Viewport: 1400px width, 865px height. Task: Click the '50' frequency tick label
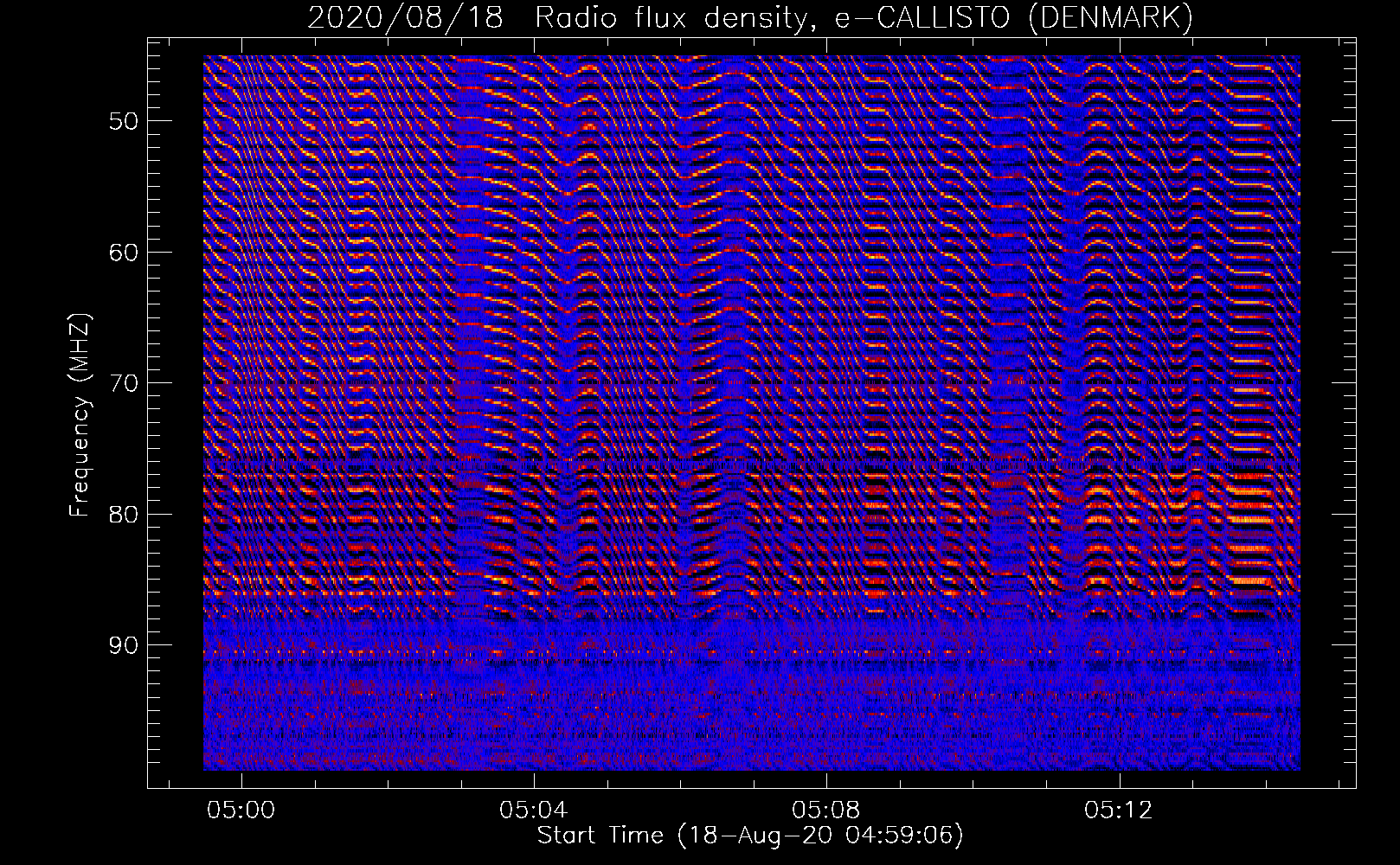pyautogui.click(x=124, y=121)
